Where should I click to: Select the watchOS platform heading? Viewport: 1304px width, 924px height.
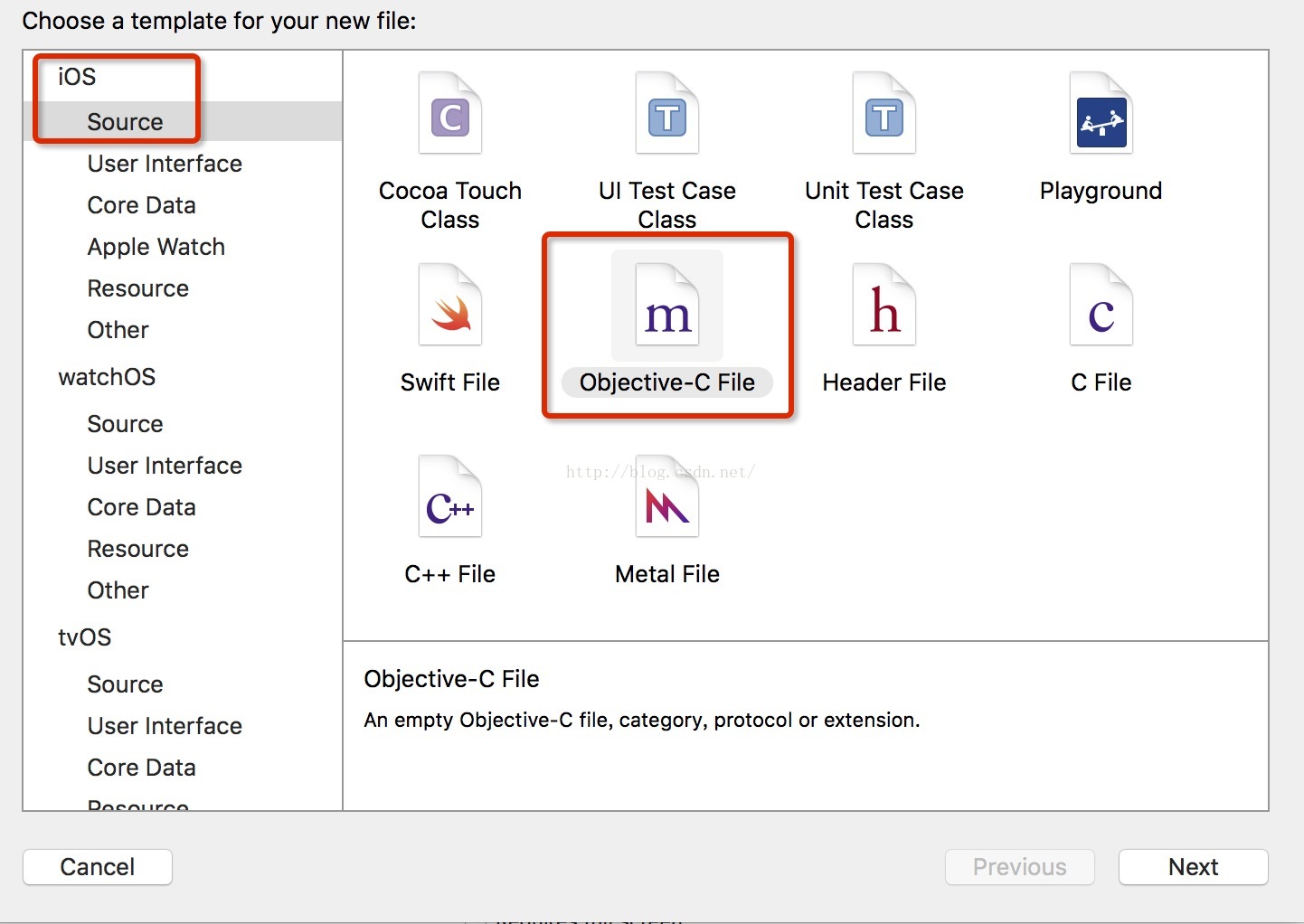pos(107,377)
